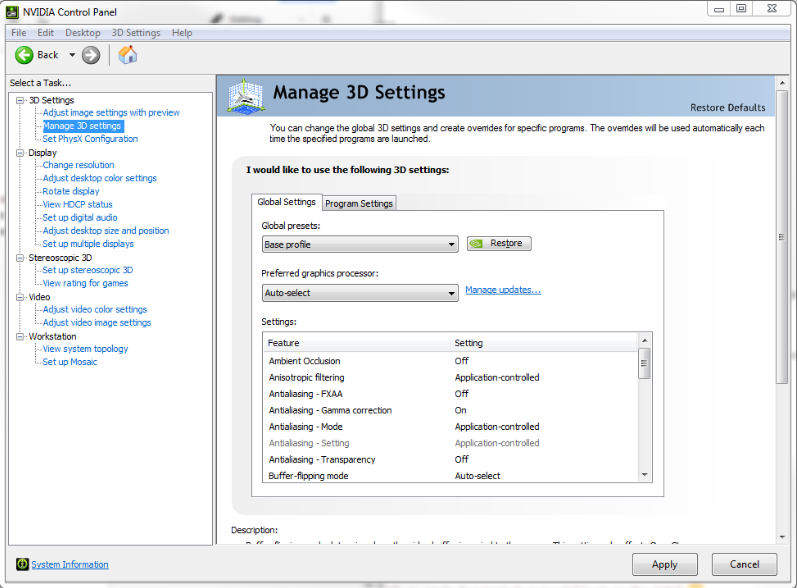Open Set PhysX Configuration
Image resolution: width=797 pixels, height=588 pixels.
click(x=90, y=139)
